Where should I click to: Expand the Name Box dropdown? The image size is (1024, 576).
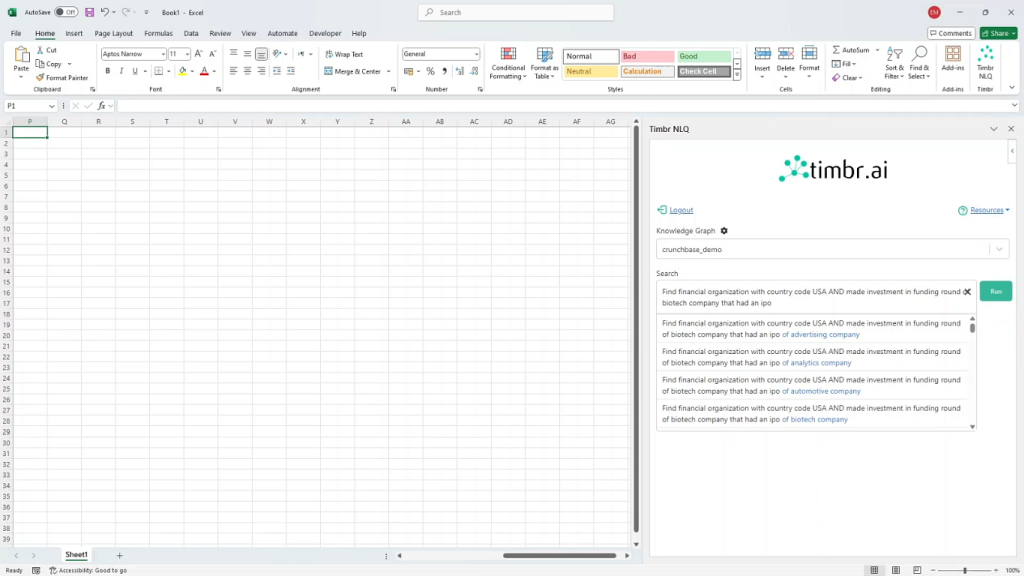point(52,106)
